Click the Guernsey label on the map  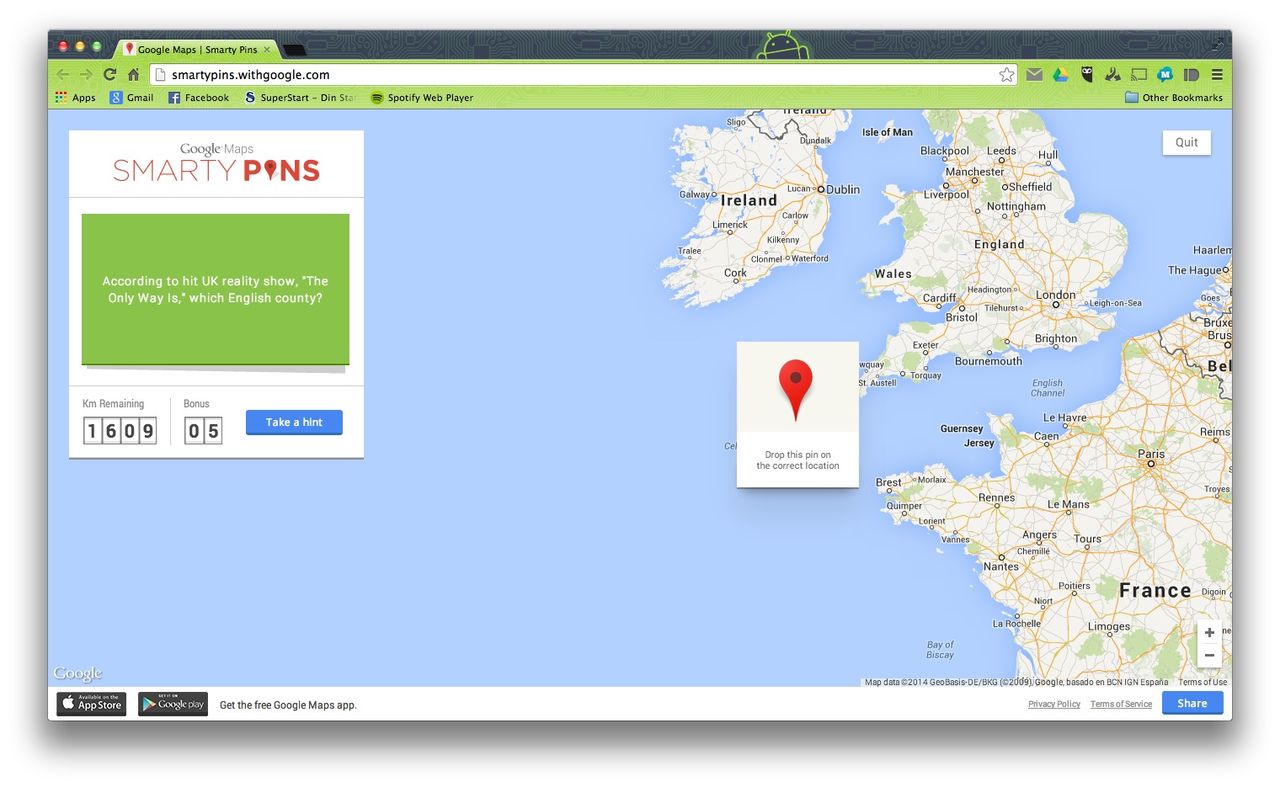tap(962, 429)
